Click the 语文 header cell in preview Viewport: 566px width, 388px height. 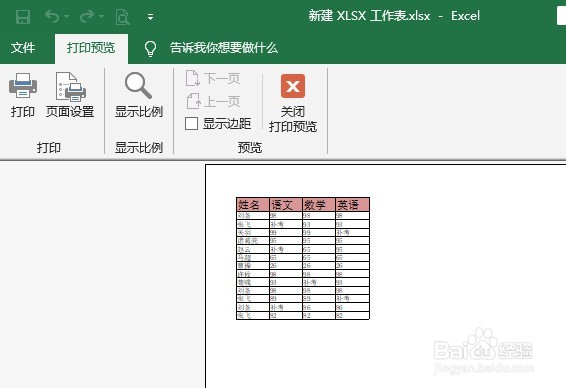(286, 205)
